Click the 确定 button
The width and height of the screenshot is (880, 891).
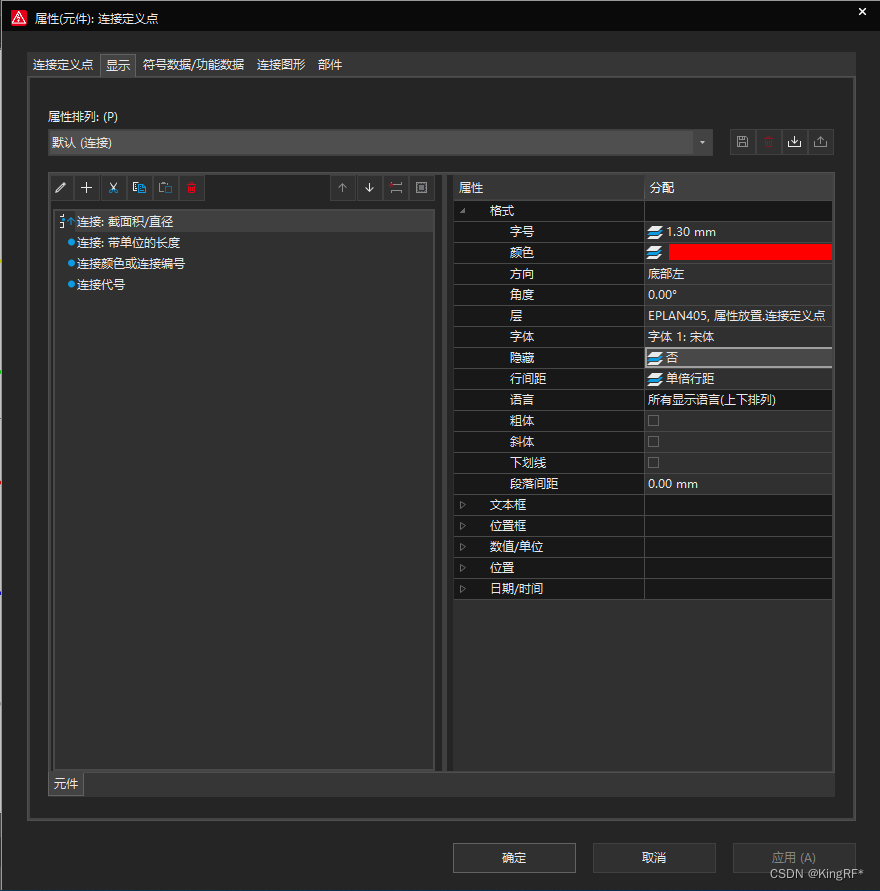tap(514, 857)
